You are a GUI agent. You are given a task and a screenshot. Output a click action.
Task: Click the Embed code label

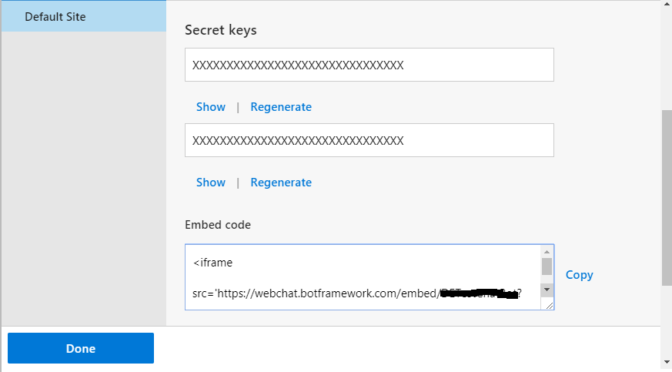tap(218, 225)
